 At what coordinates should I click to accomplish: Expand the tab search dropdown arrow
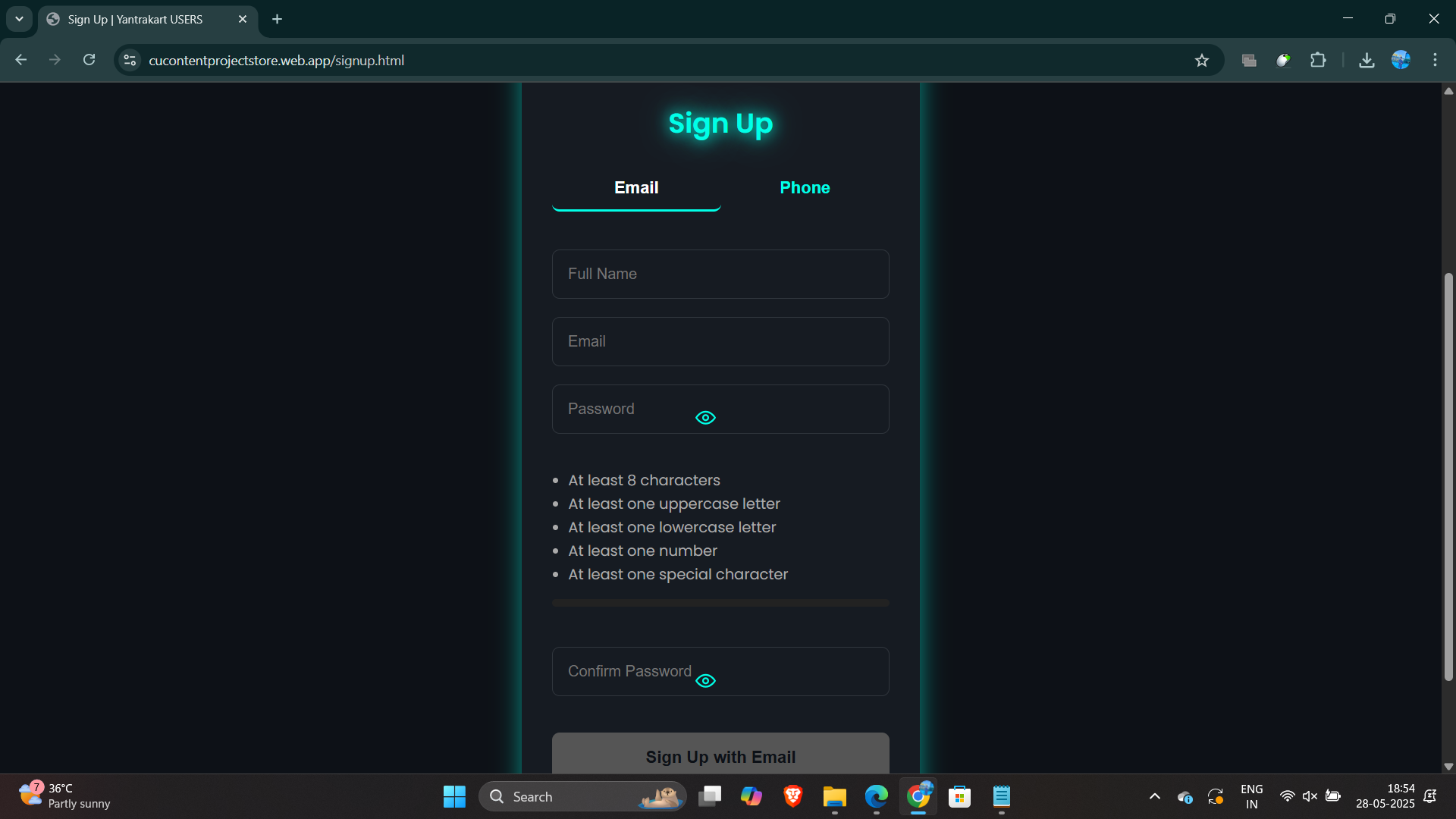point(19,19)
